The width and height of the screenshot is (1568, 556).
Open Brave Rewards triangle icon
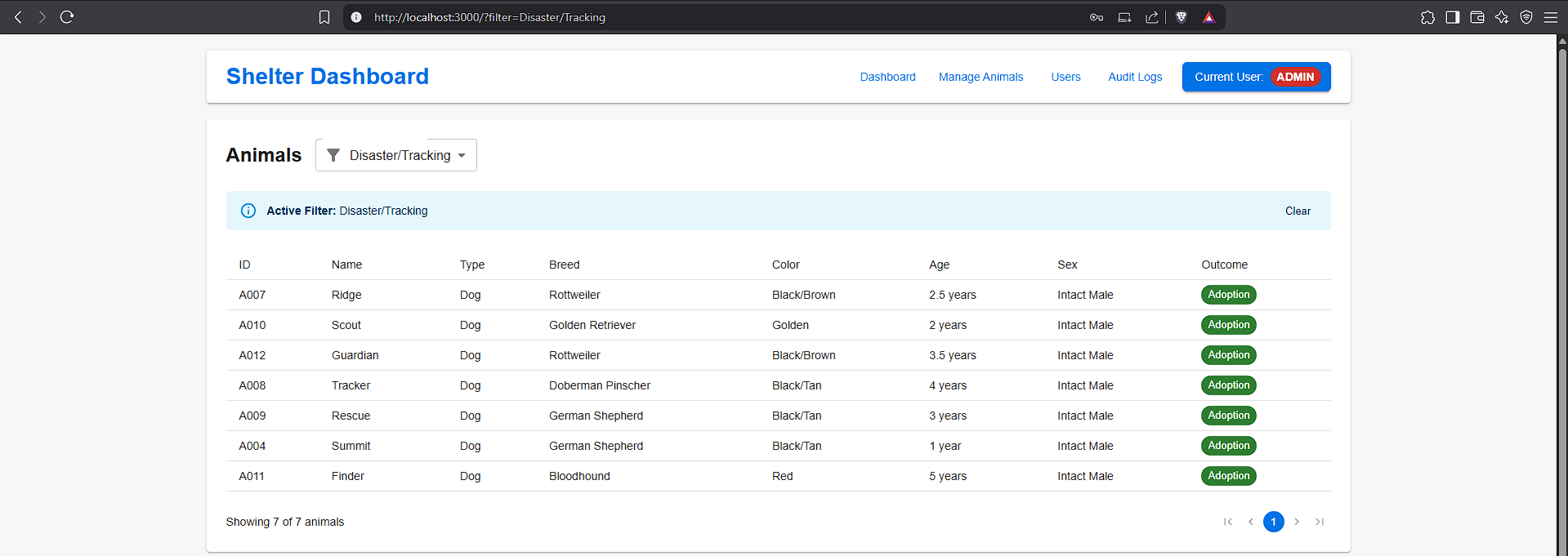tap(1208, 17)
